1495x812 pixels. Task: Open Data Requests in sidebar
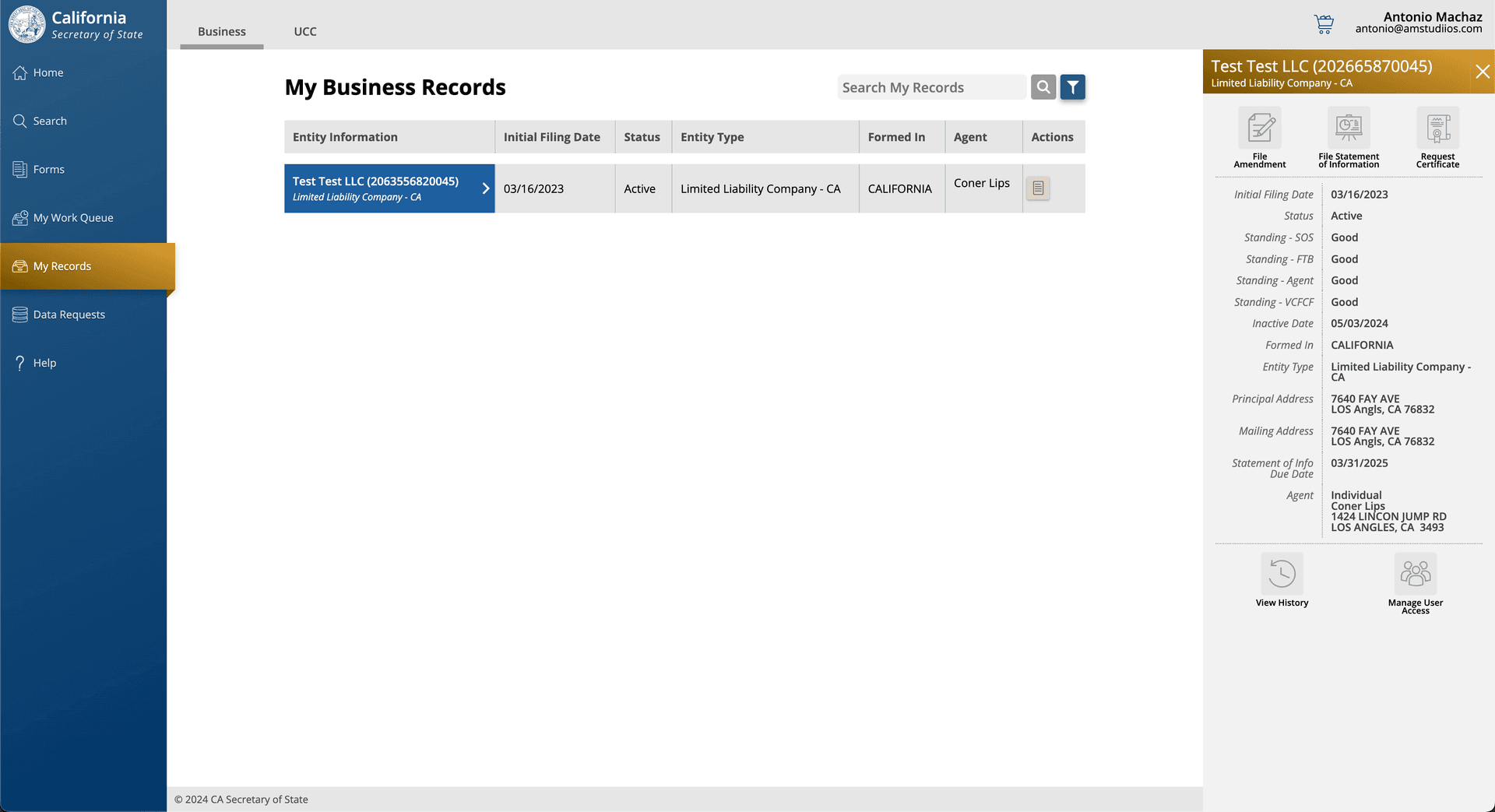69,315
